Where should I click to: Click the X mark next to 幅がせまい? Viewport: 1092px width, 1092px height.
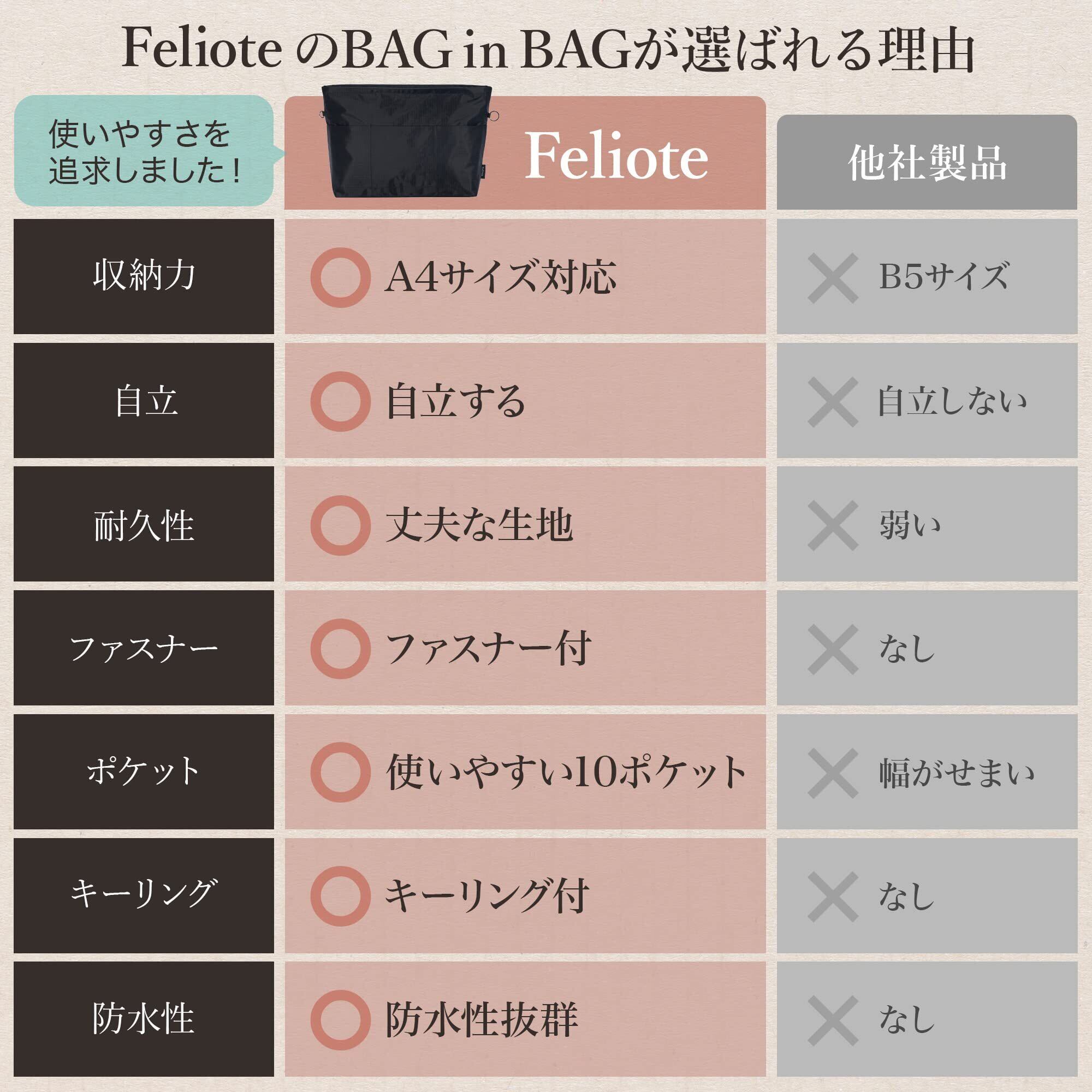pos(833,773)
